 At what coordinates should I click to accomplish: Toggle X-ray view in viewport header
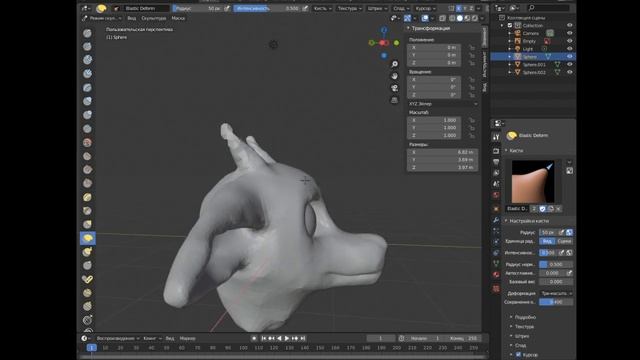(x=442, y=18)
